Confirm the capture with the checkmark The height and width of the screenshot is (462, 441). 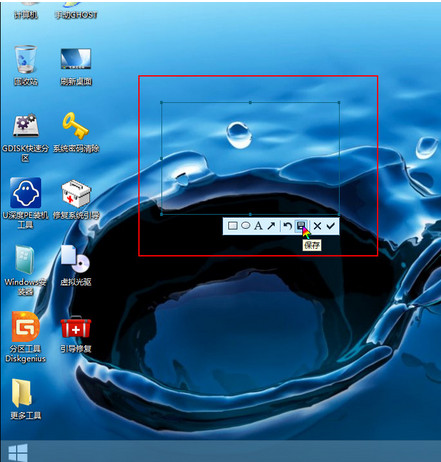[330, 226]
